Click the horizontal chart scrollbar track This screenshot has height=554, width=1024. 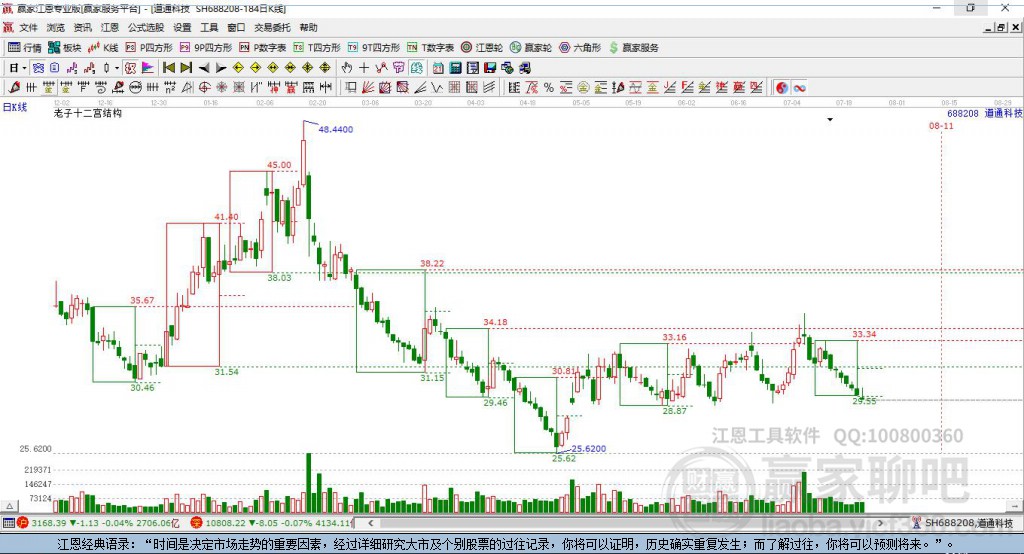point(626,523)
